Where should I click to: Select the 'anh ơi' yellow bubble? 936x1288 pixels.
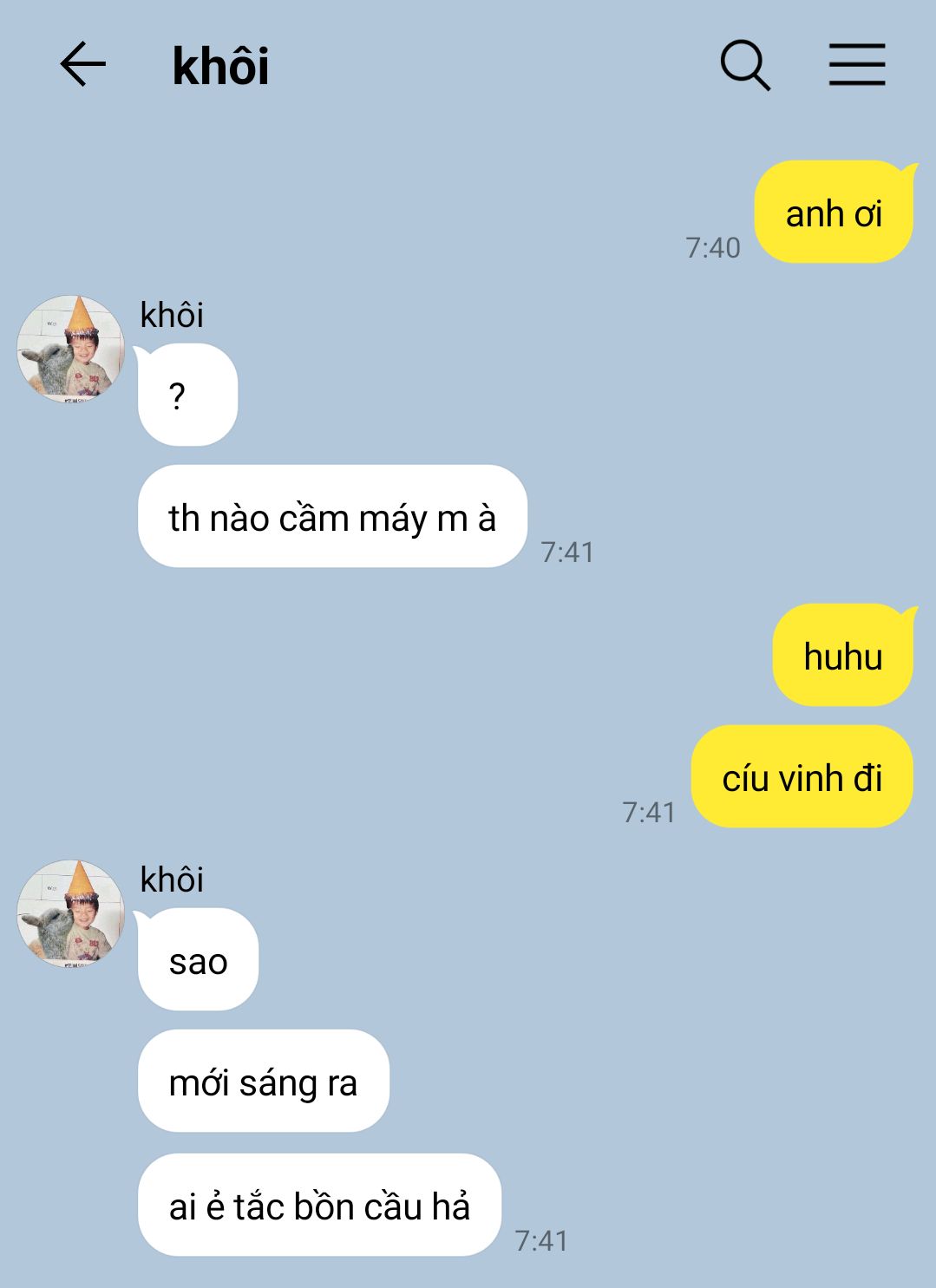(x=834, y=212)
